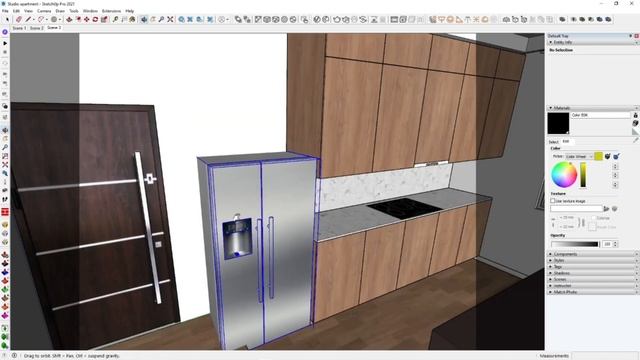Click the black cooktop on counter
The width and height of the screenshot is (640, 360).
point(404,208)
